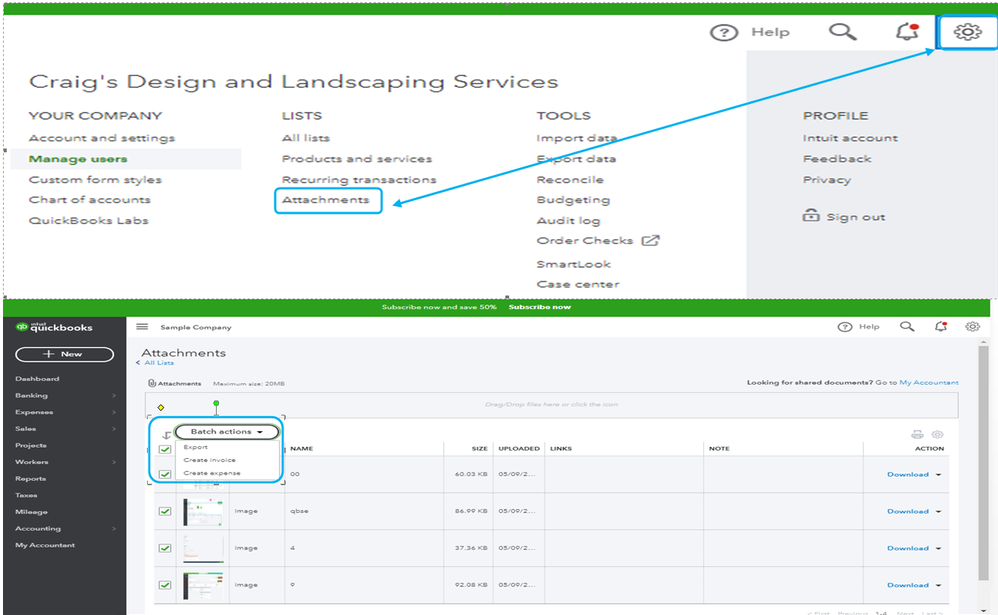Screen dimensions: 998x615
Task: Choose Create invoice from the Batch actions menu
Action: [x=209, y=460]
